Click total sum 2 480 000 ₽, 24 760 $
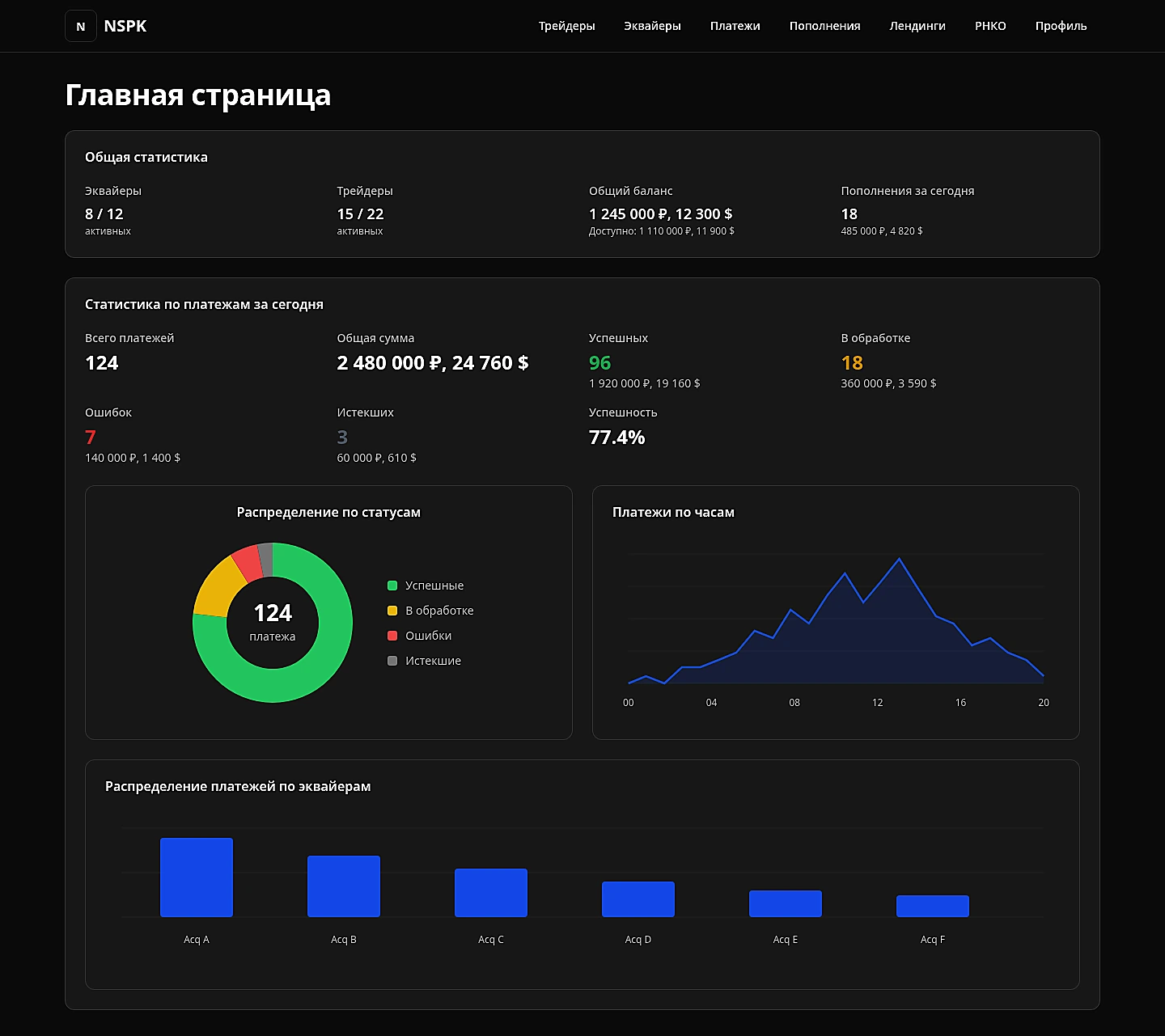1165x1036 pixels. [x=433, y=363]
